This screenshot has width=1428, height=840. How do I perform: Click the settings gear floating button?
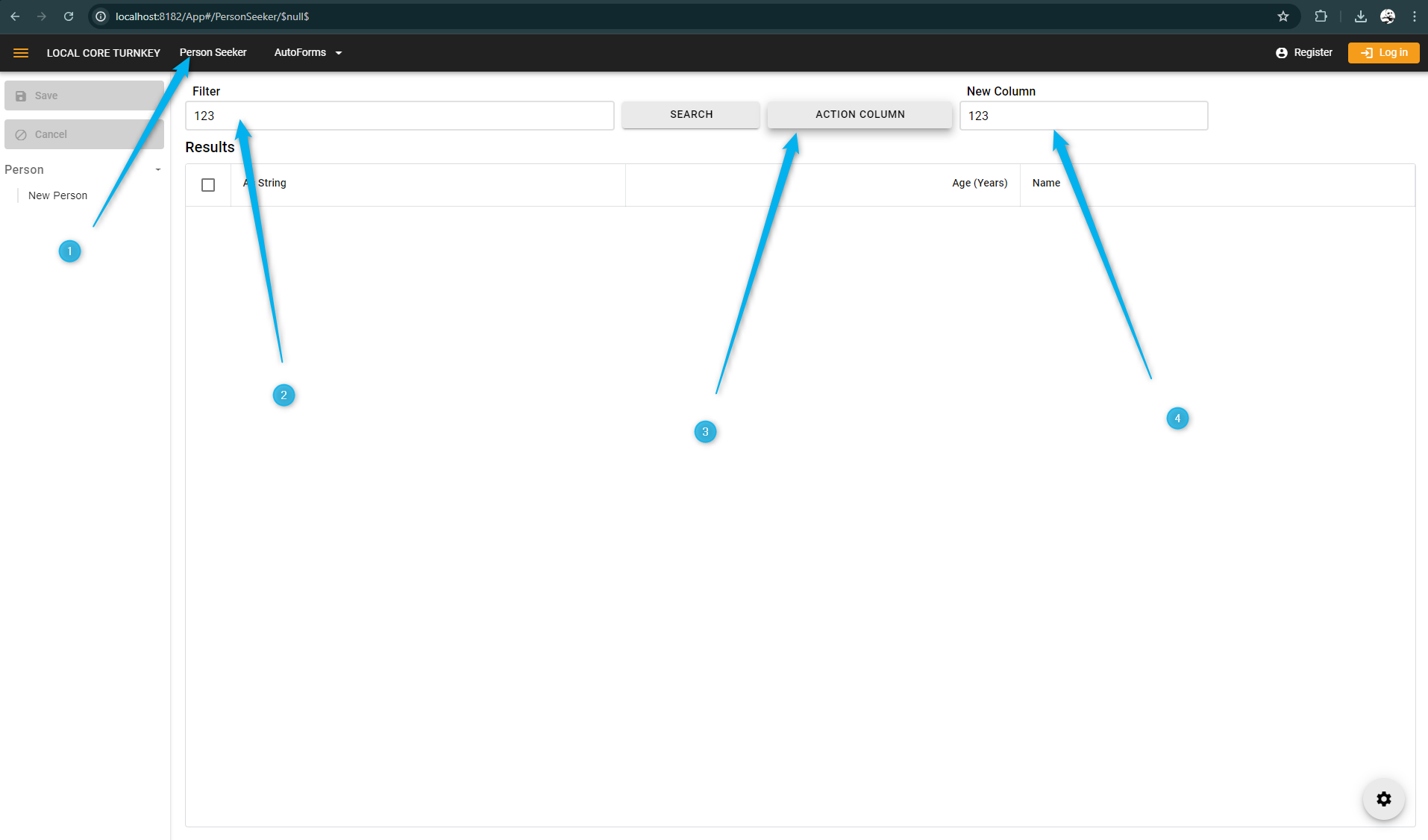(1383, 799)
